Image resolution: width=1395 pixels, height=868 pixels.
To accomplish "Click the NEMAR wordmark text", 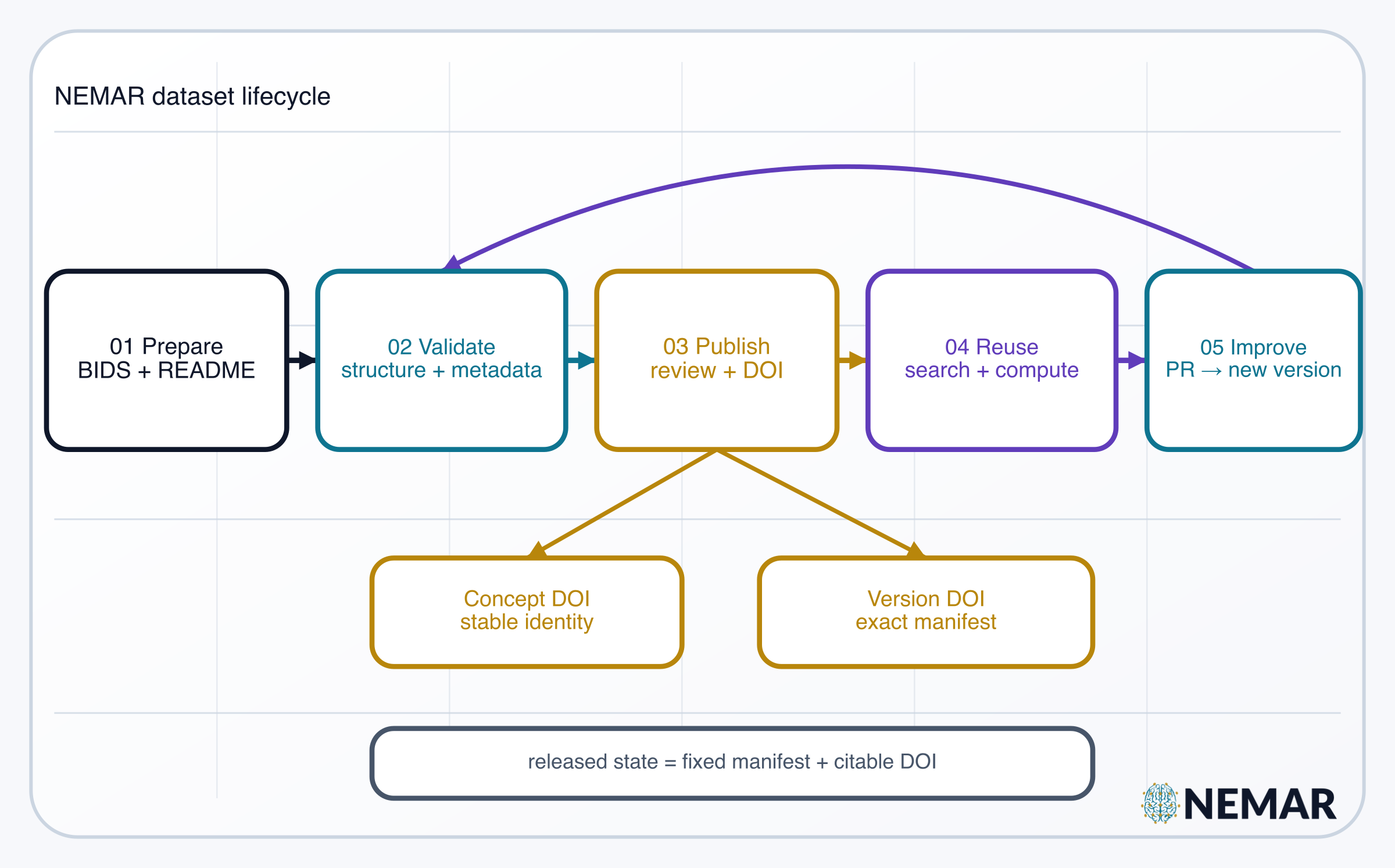I will pos(1260,805).
